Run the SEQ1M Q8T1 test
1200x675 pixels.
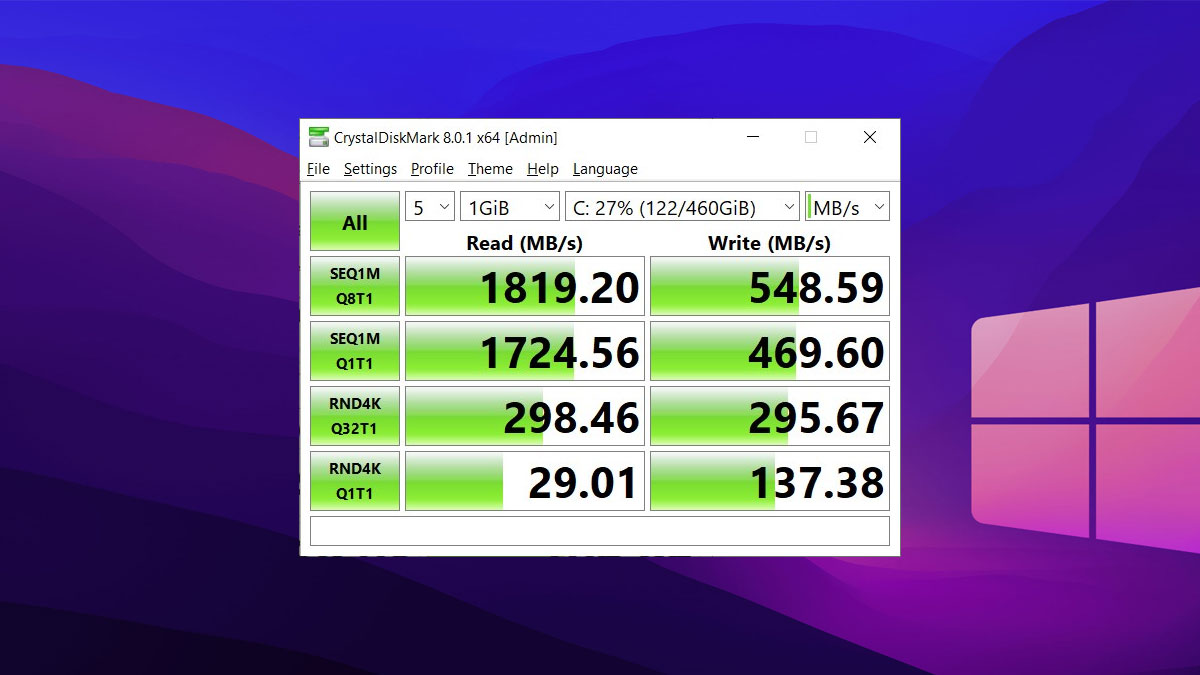tap(355, 286)
